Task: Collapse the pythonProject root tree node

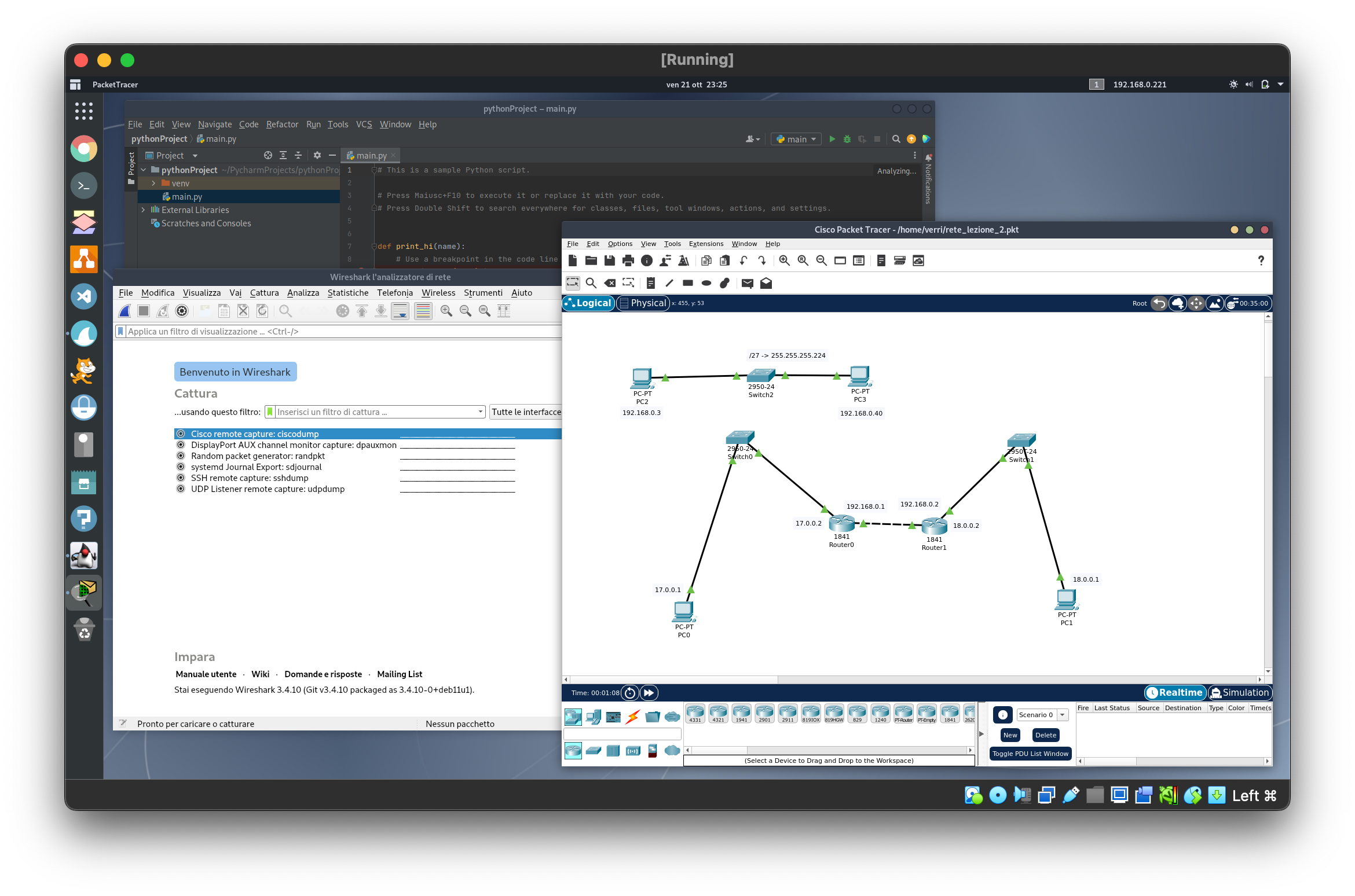Action: coord(143,170)
